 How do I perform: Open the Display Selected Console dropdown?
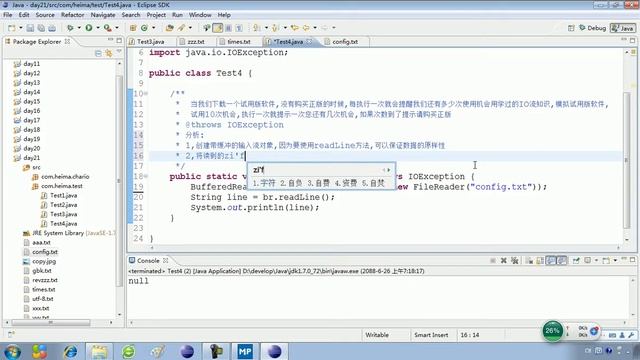596,260
